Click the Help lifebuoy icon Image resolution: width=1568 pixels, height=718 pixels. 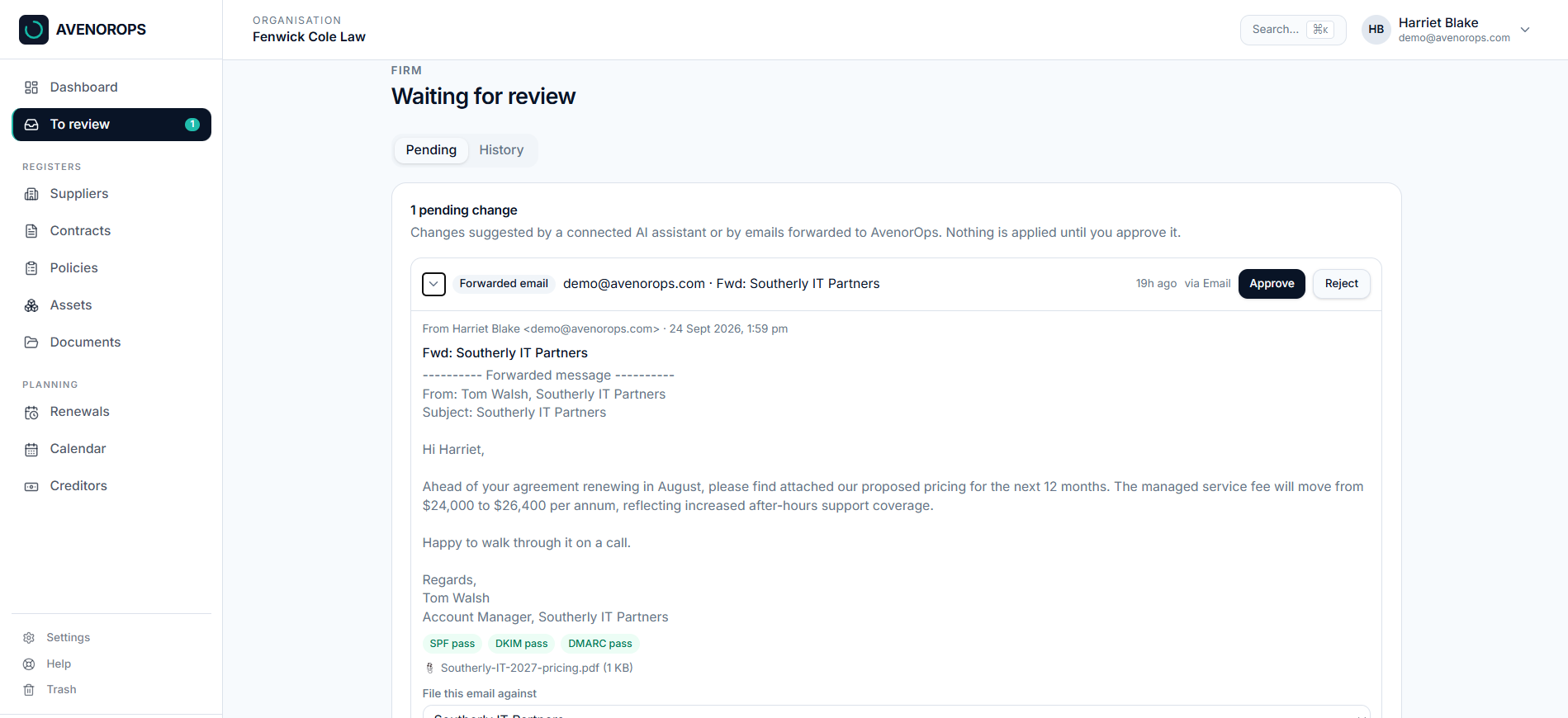click(x=29, y=664)
